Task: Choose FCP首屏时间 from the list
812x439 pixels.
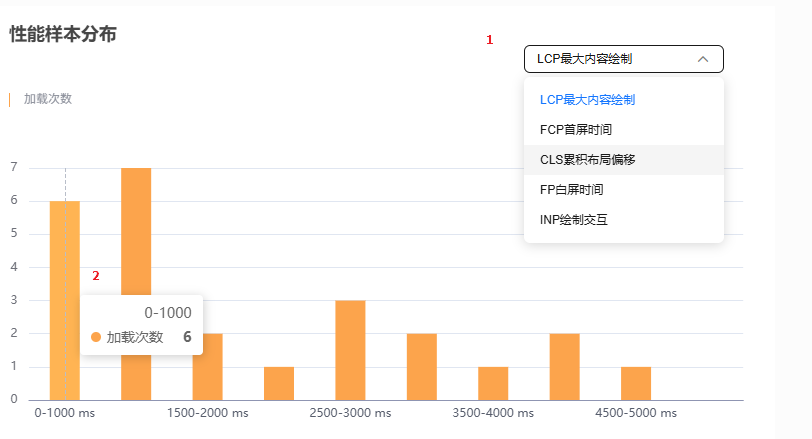Action: click(x=624, y=130)
